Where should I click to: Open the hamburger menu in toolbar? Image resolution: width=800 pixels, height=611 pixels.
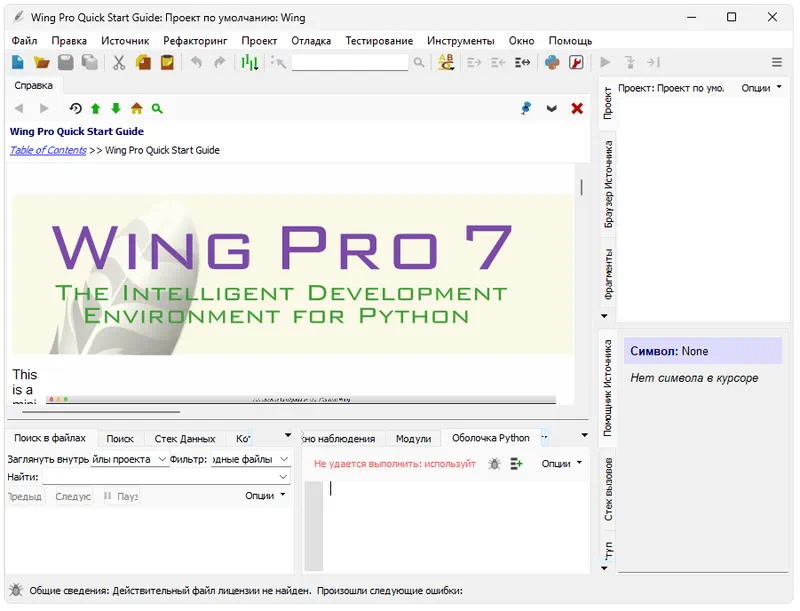[x=777, y=62]
